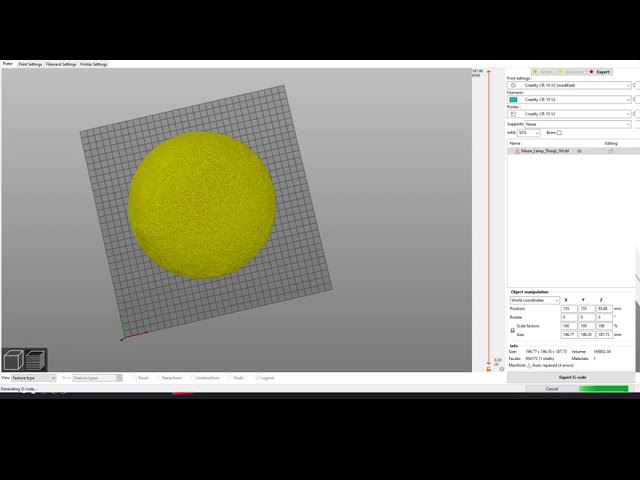Enable the Shells checkbox
This screenshot has width=640, height=480.
click(x=231, y=378)
